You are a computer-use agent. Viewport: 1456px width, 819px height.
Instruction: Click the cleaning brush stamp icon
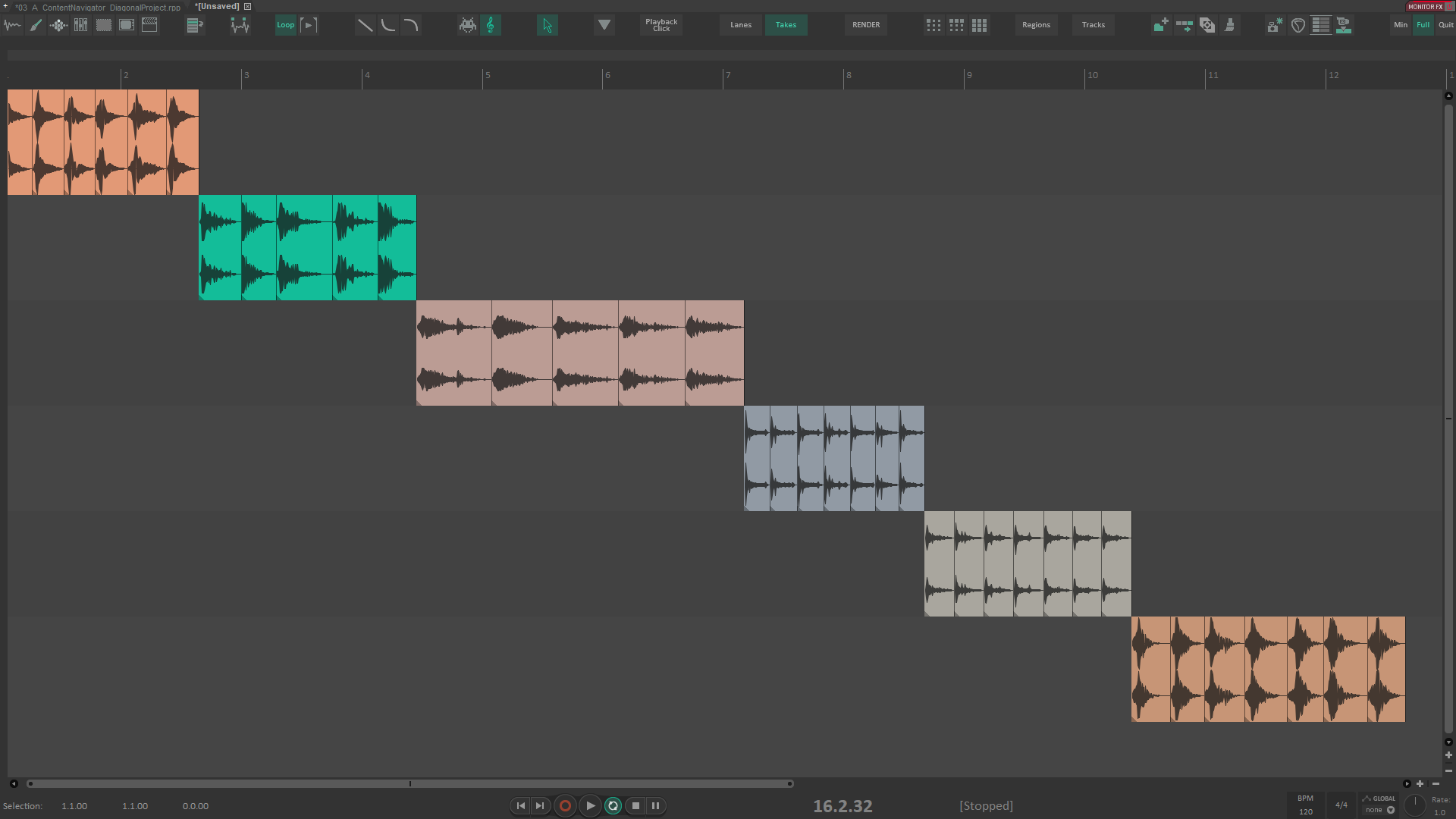pos(1229,25)
